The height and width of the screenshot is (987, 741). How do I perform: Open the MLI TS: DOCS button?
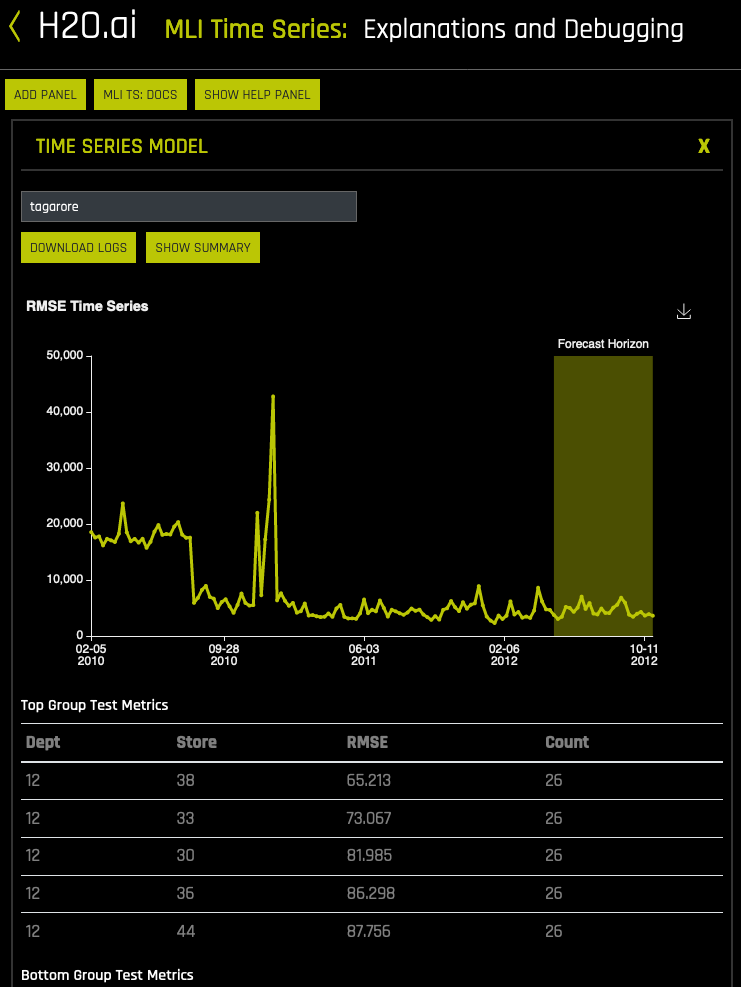140,94
